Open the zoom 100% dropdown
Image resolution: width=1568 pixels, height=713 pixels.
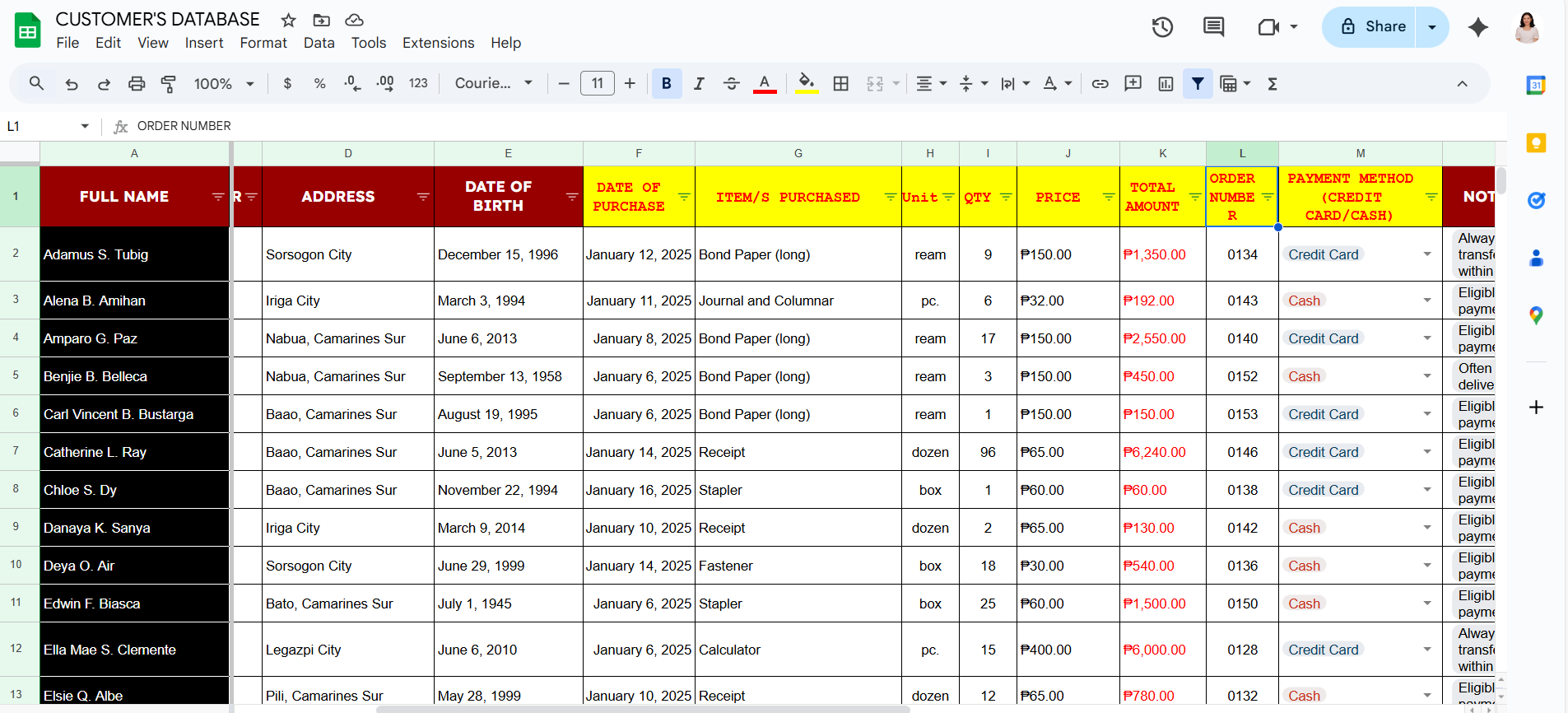[x=223, y=83]
